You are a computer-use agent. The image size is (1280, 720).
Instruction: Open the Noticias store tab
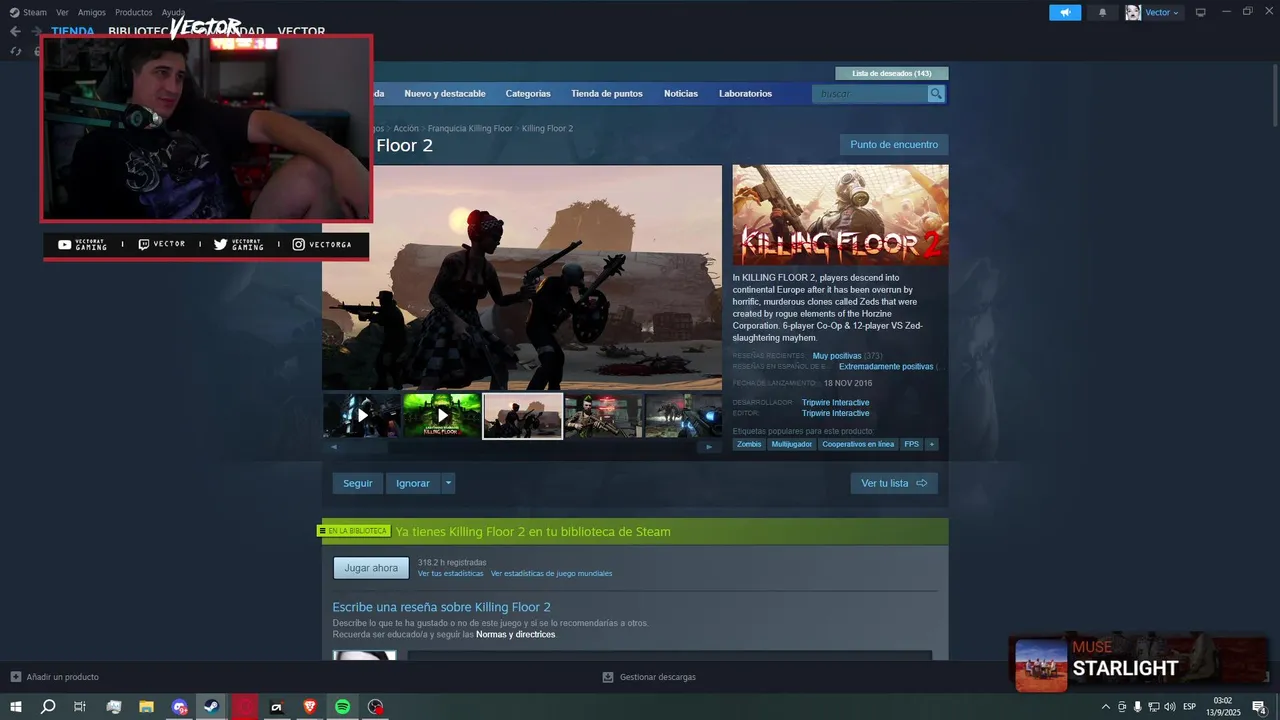(x=681, y=94)
